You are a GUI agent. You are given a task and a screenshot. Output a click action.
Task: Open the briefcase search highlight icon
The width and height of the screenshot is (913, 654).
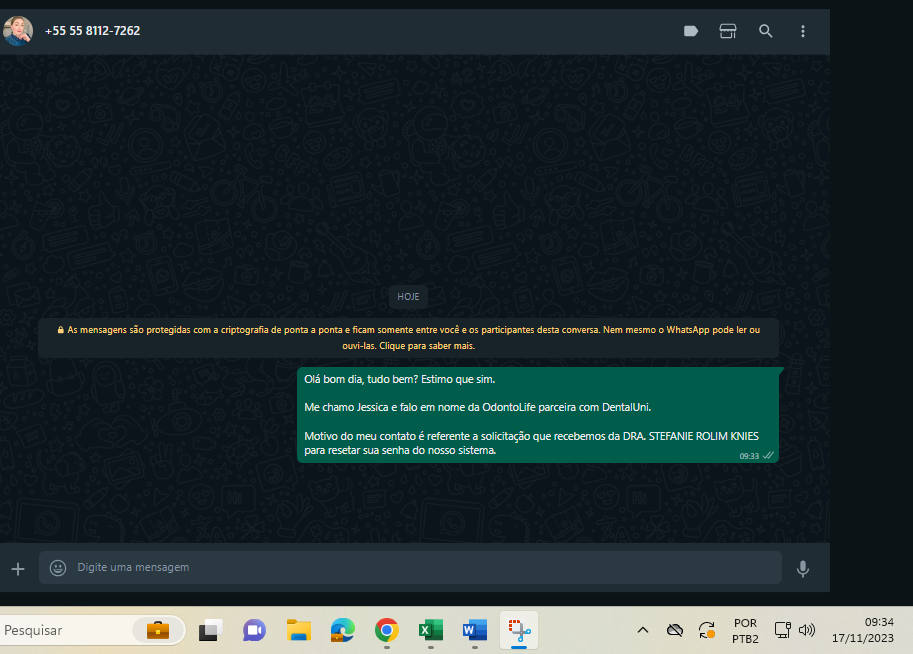[x=158, y=630]
